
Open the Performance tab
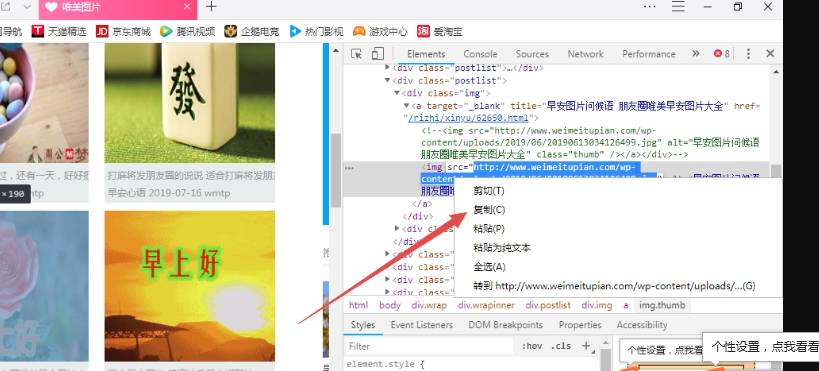[649, 54]
